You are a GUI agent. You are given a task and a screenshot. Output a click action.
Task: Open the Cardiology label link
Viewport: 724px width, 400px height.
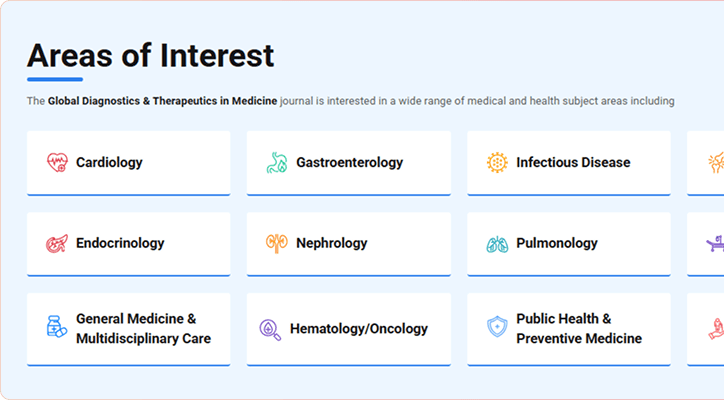point(109,162)
